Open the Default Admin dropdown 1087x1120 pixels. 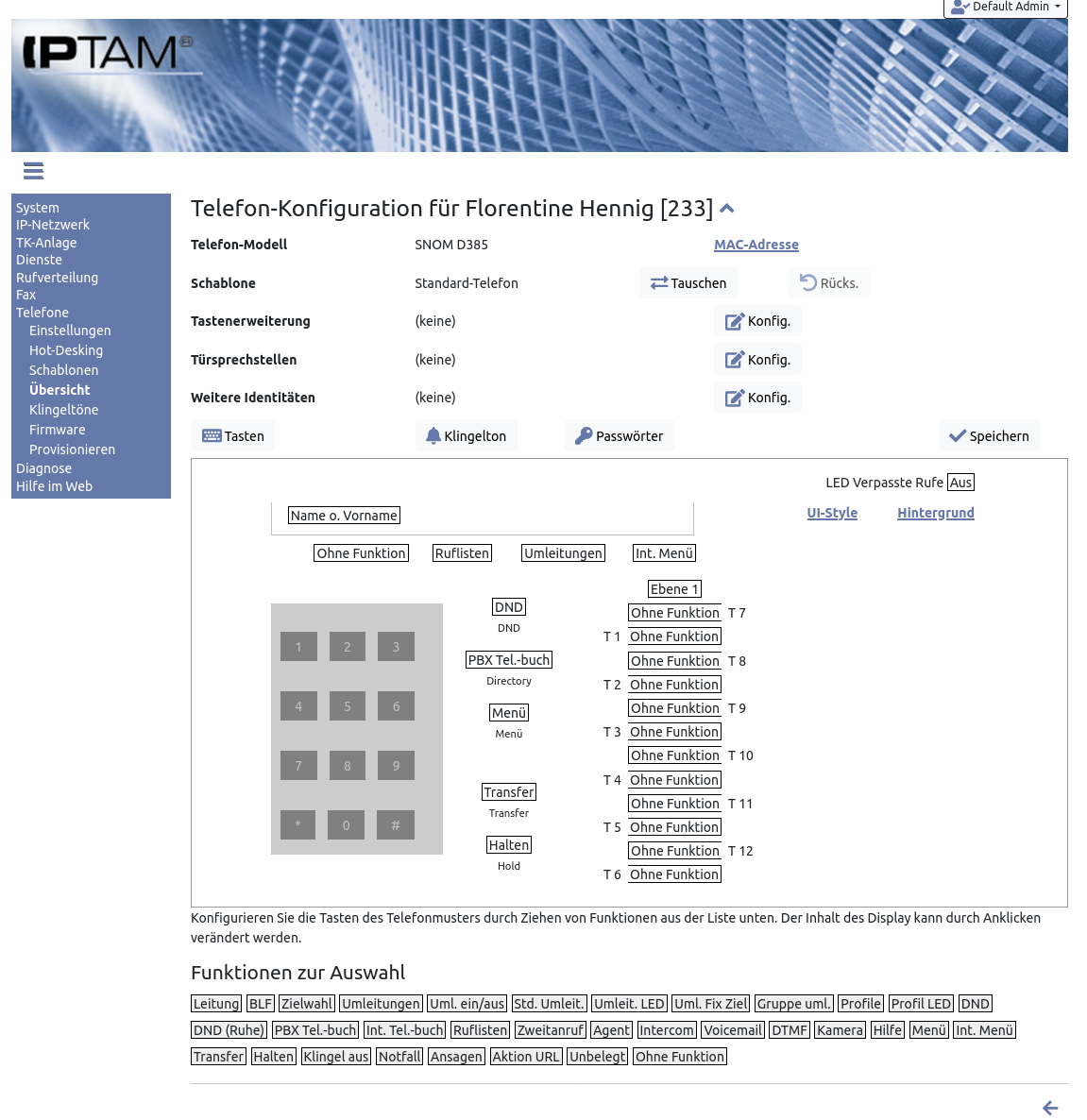click(x=1006, y=7)
